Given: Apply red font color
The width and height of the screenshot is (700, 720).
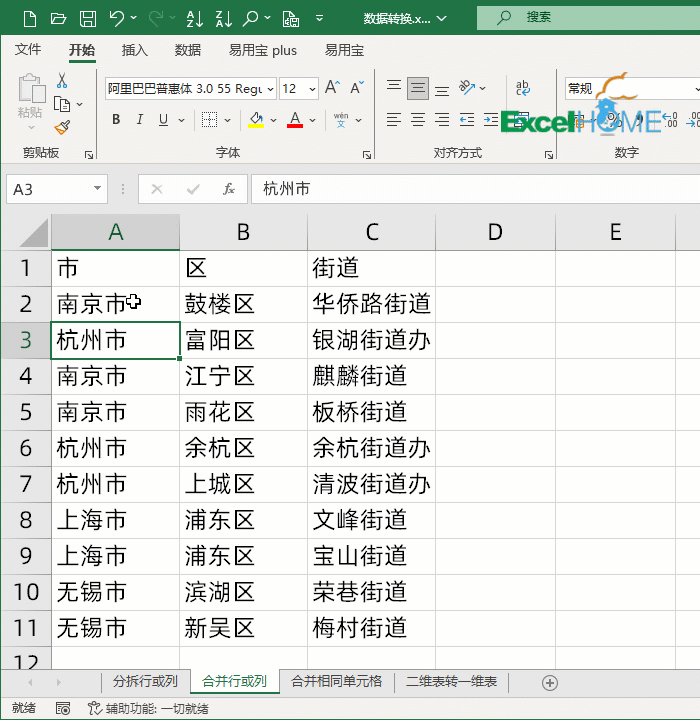Looking at the screenshot, I should (295, 120).
